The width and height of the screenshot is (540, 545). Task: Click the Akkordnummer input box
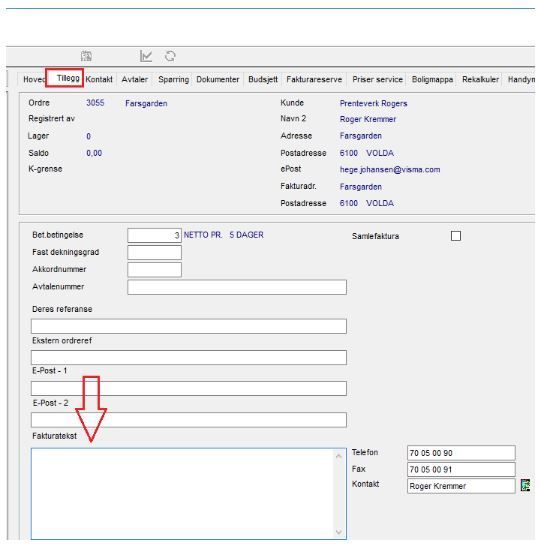click(154, 269)
